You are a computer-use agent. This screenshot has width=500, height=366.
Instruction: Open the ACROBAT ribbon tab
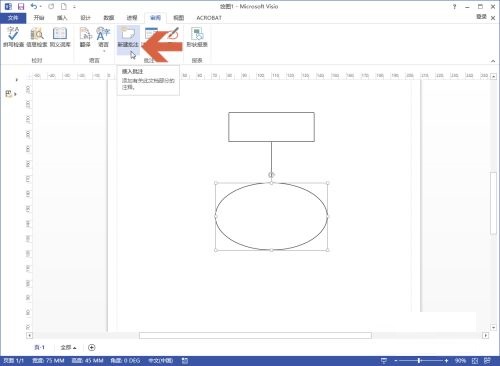(x=209, y=18)
